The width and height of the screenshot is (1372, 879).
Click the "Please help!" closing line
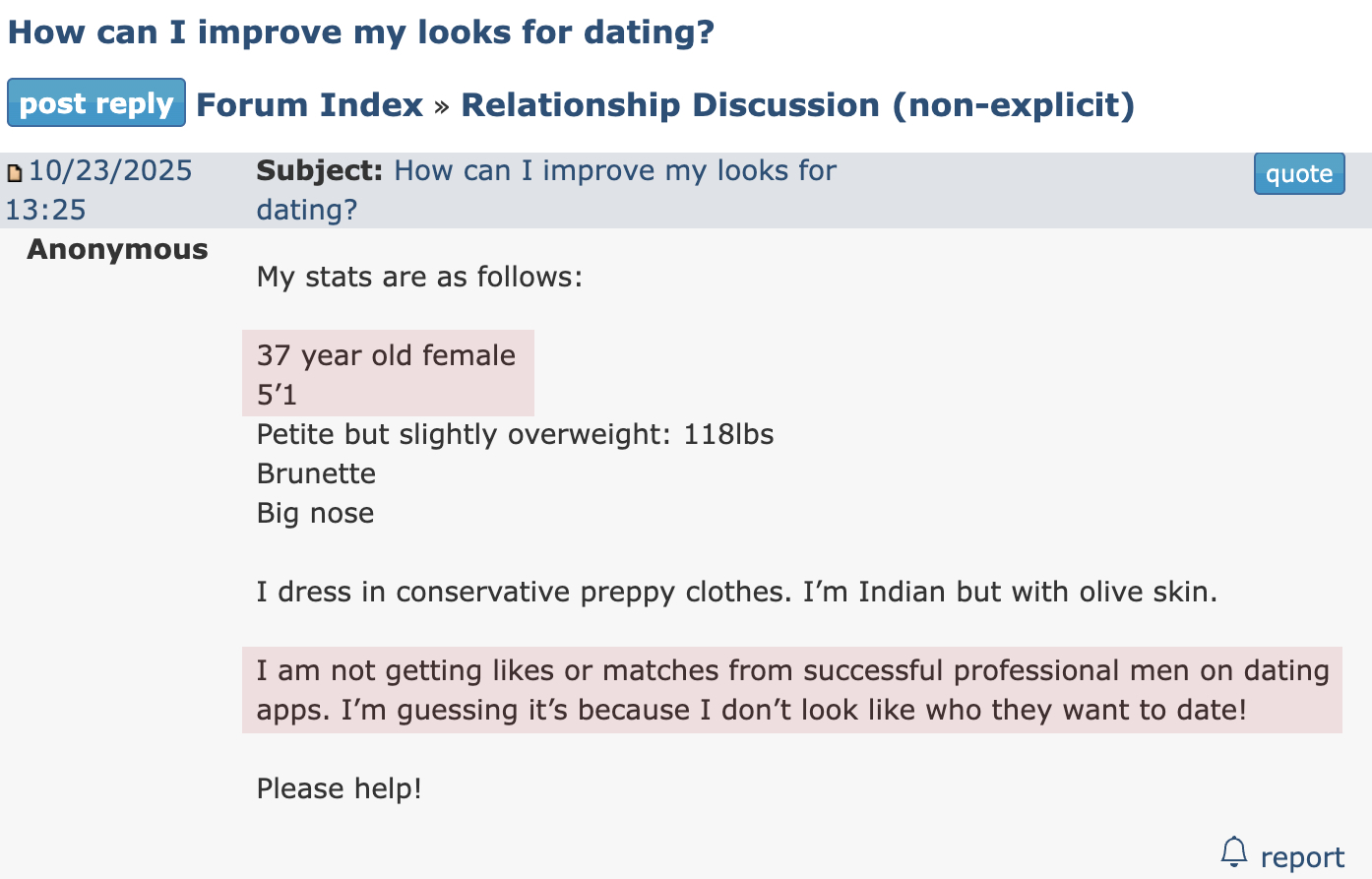pyautogui.click(x=339, y=788)
